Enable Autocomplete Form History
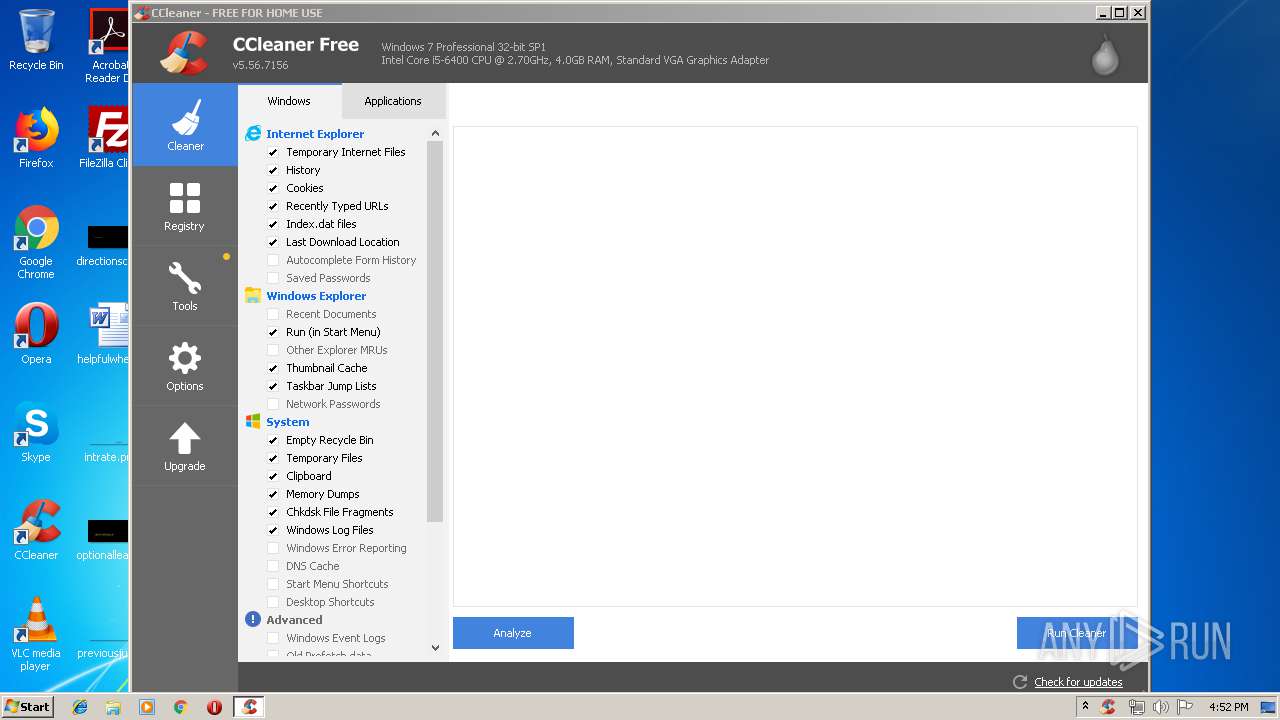 (x=273, y=260)
